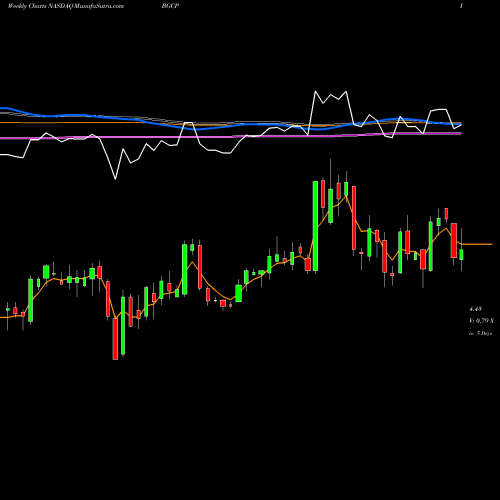The image size is (500, 500).
Task: Click the price value '4.43'
Action: 475,309
